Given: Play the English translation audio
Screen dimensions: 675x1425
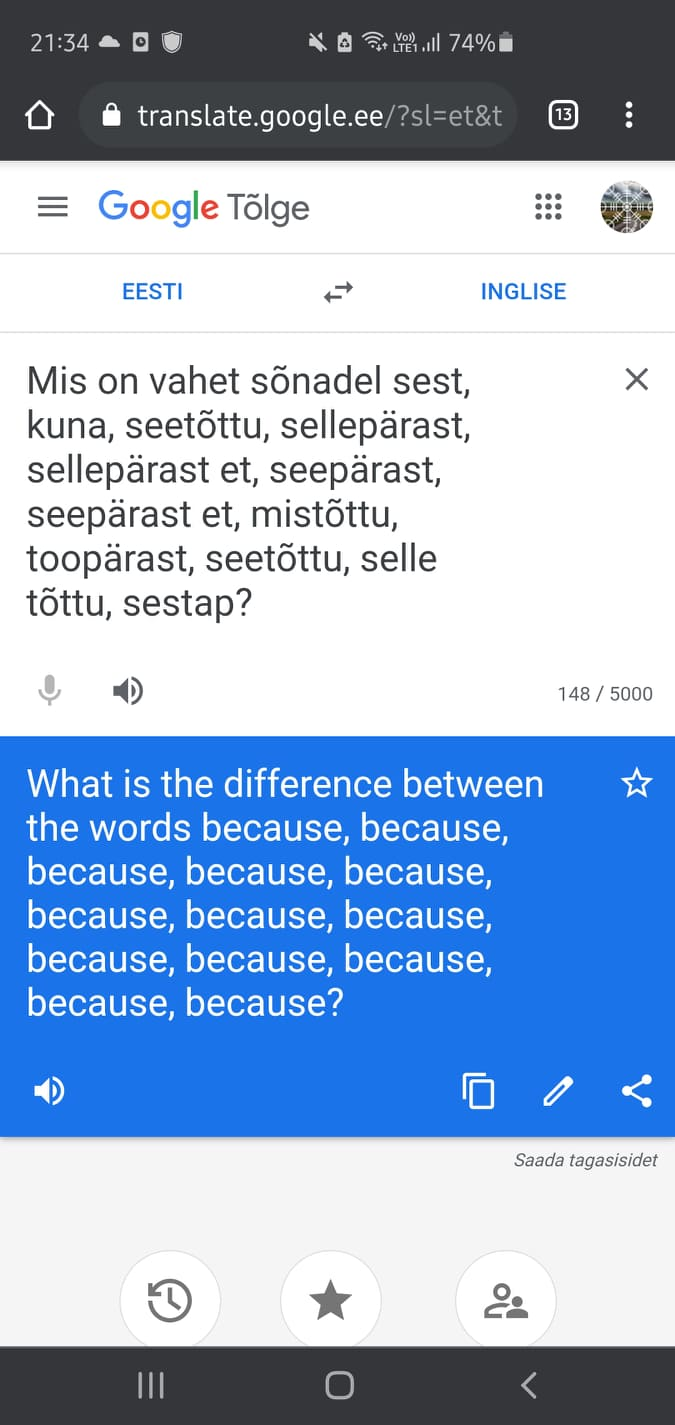Looking at the screenshot, I should 49,1091.
